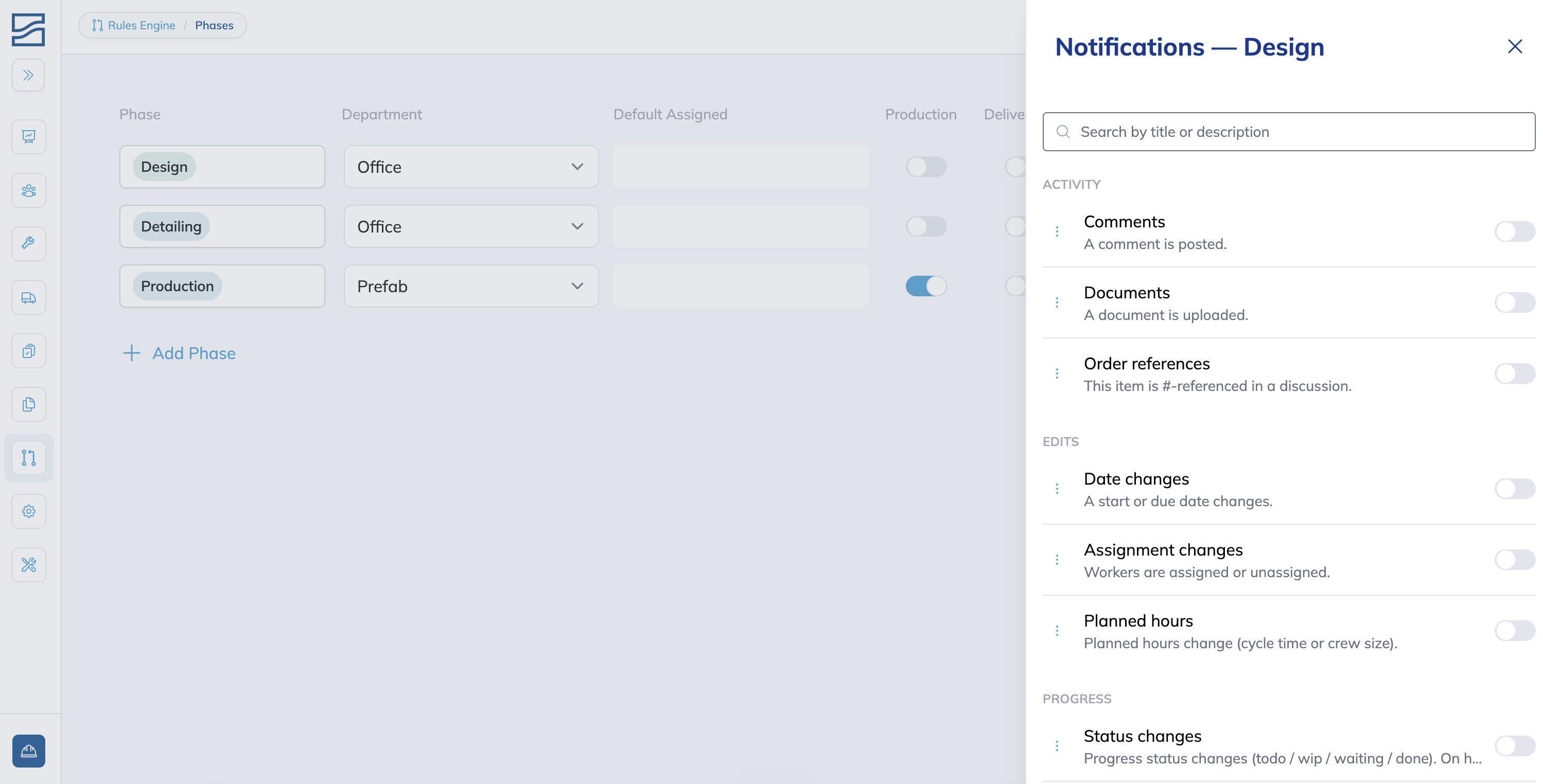Image resolution: width=1543 pixels, height=784 pixels.
Task: Enable the Order references notification toggle
Action: (1514, 373)
